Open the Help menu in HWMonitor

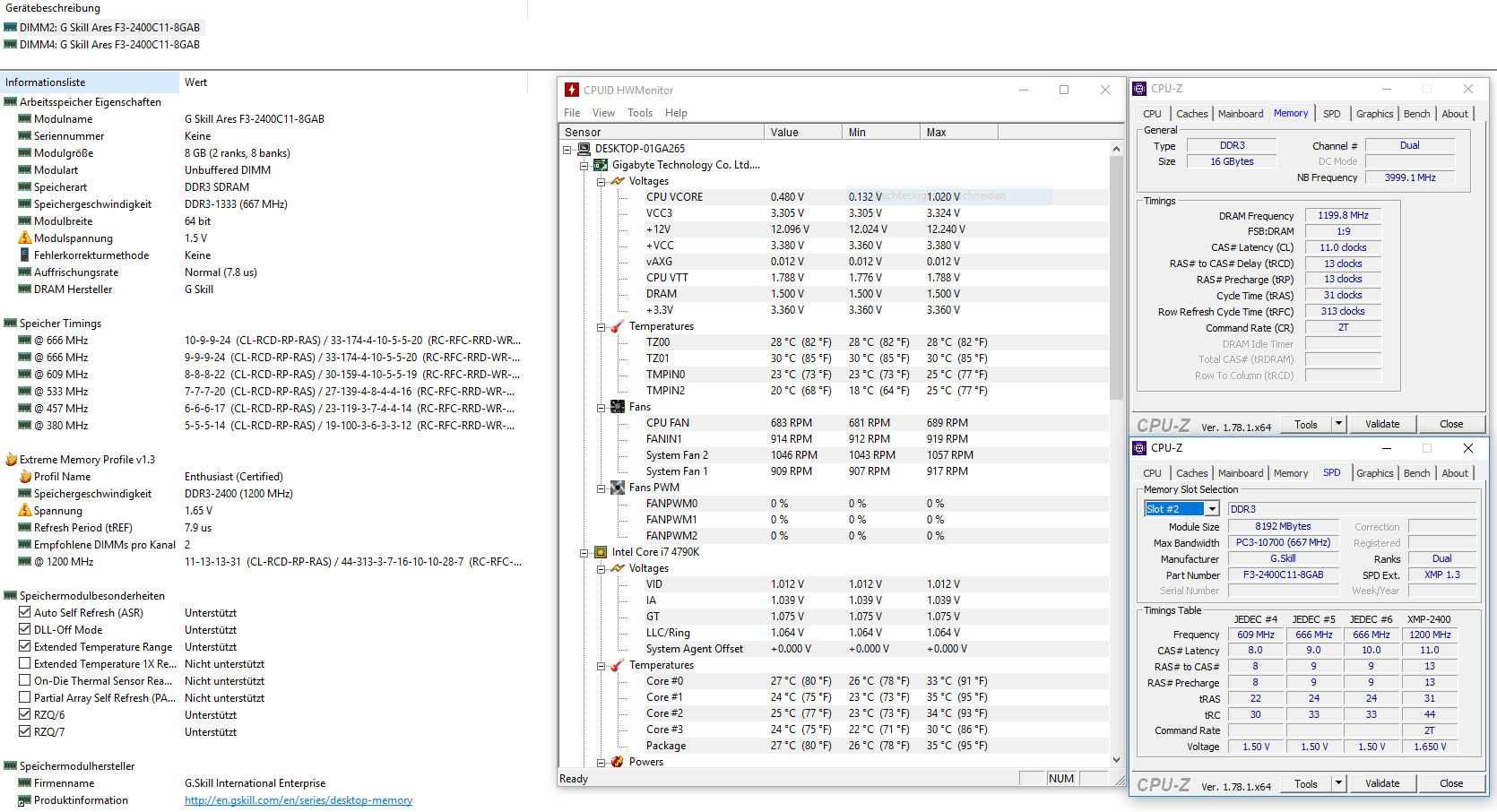[x=676, y=113]
